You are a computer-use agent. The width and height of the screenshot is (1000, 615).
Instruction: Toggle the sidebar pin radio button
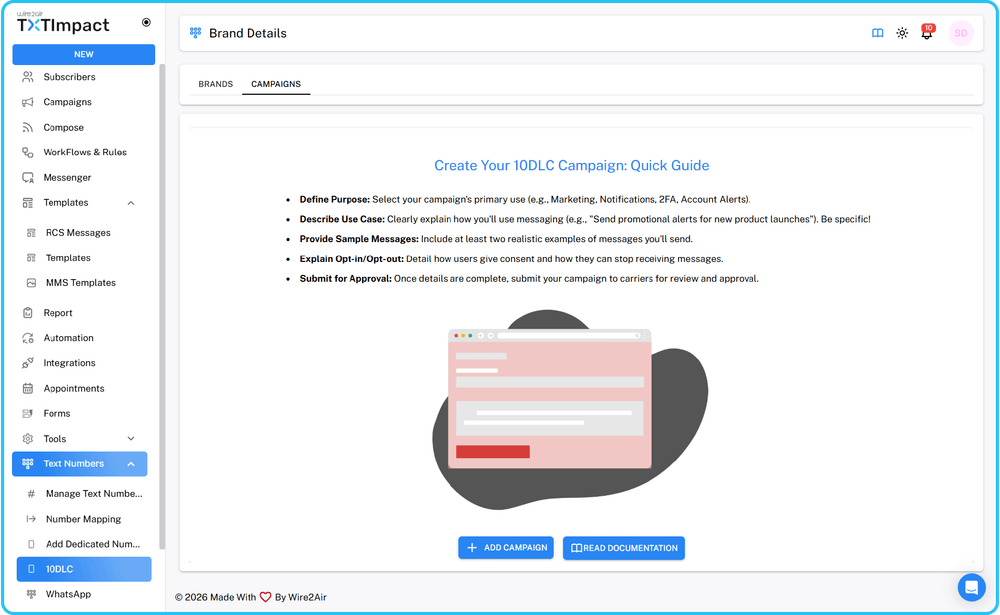[x=147, y=22]
